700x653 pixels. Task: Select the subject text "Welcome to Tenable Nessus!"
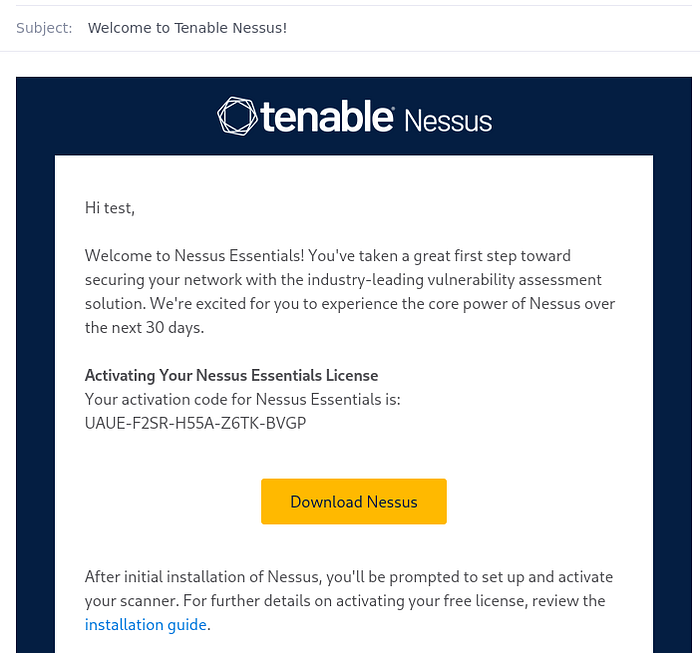point(187,28)
